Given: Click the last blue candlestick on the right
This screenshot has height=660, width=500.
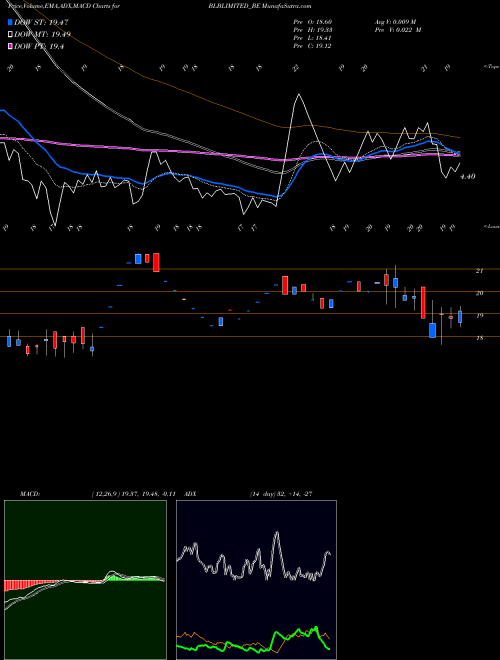Looking at the screenshot, I should (460, 317).
